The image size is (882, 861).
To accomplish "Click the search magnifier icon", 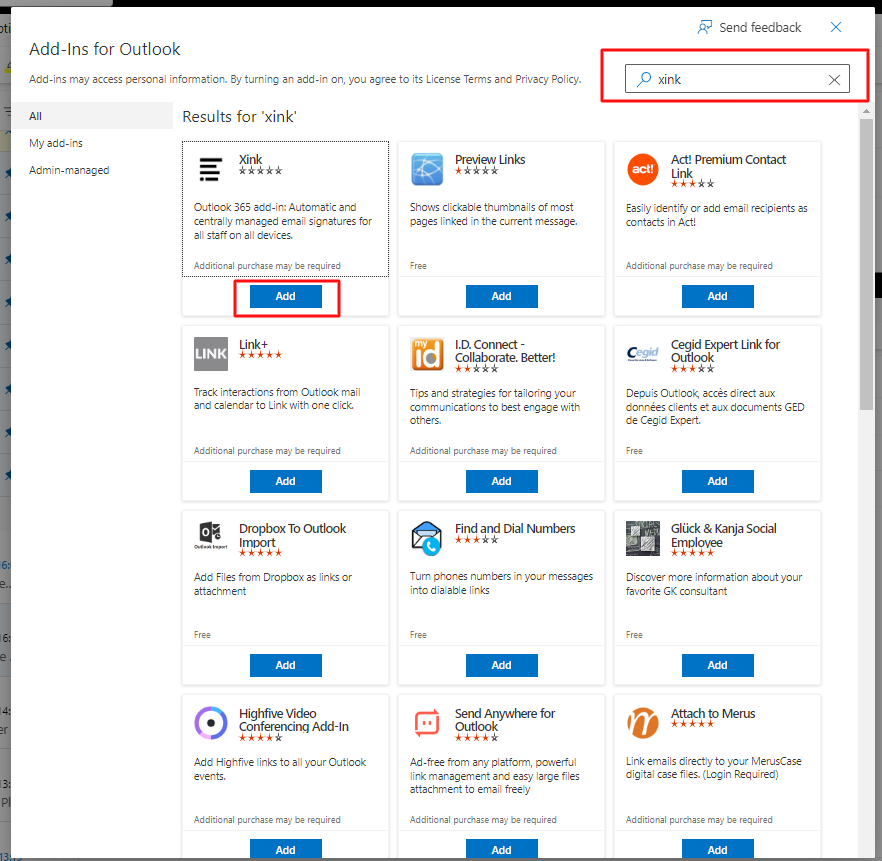I will coord(644,79).
